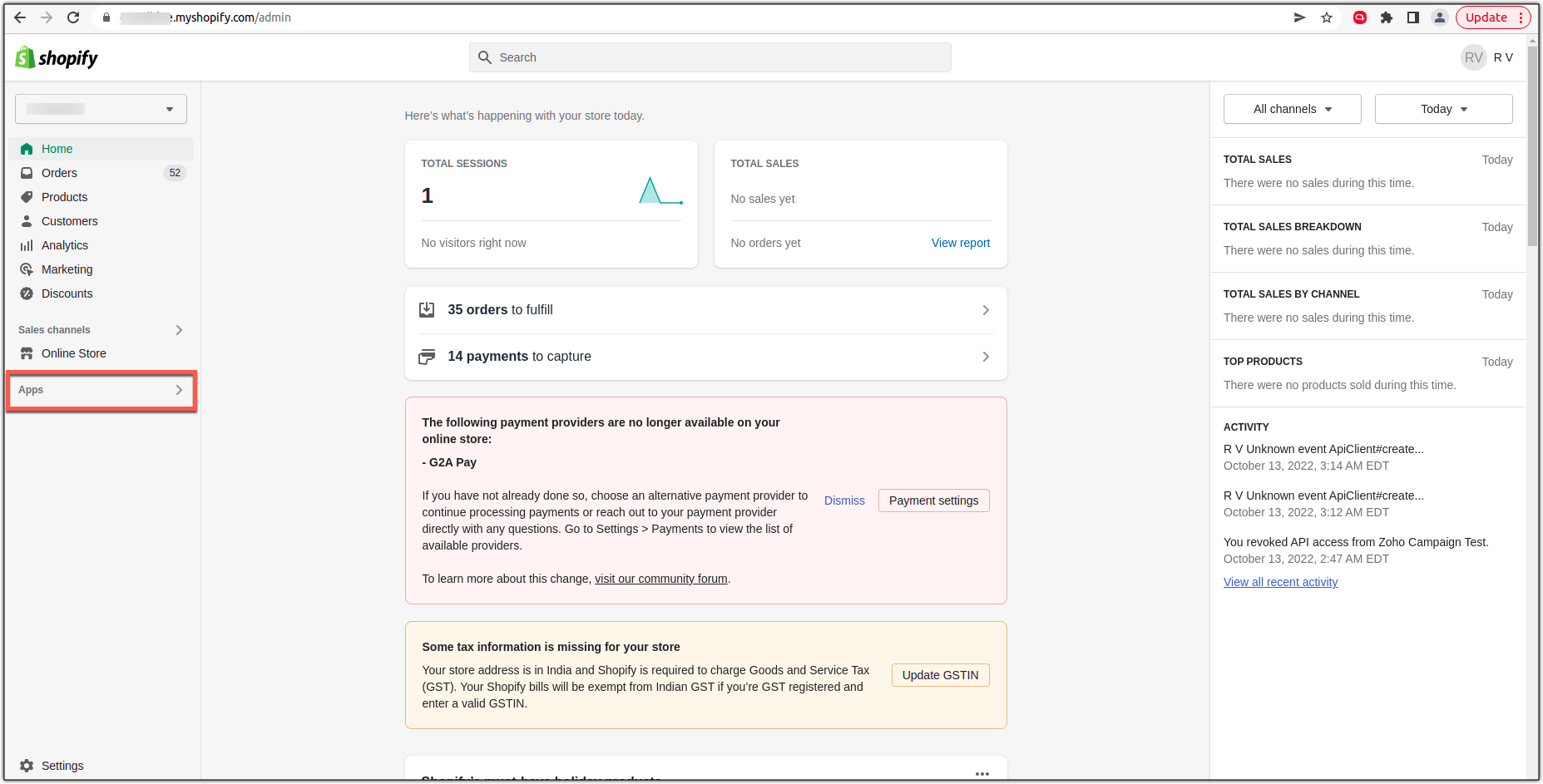The width and height of the screenshot is (1543, 784).
Task: Dismiss the payment providers notice
Action: coord(843,500)
